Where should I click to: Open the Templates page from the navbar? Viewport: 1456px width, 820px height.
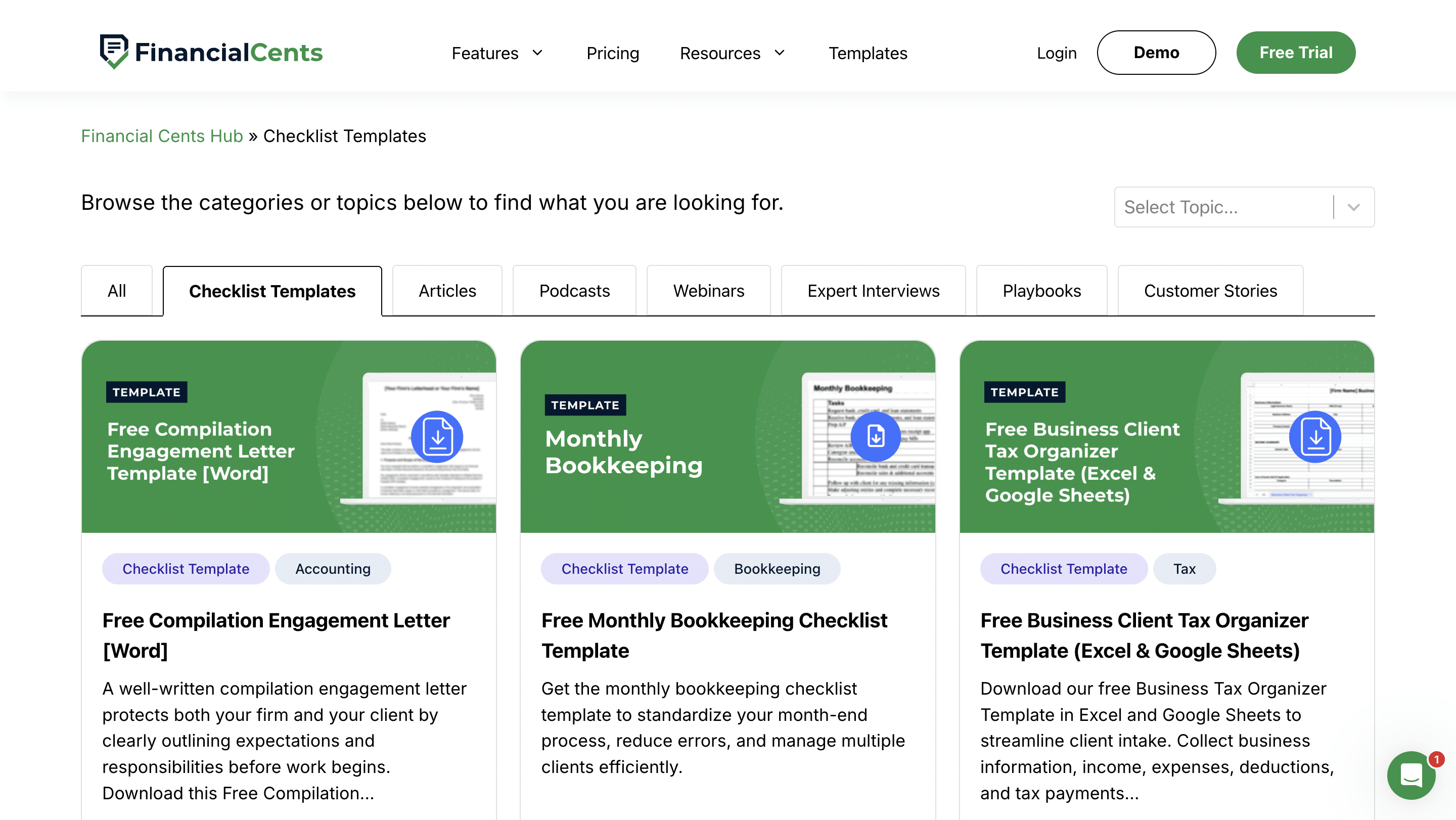[868, 53]
